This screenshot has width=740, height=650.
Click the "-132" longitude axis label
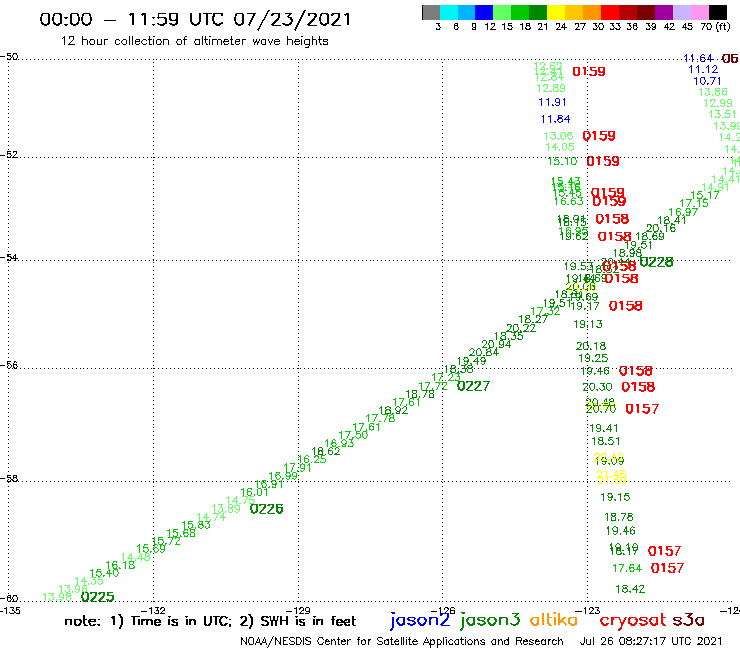[x=153, y=611]
